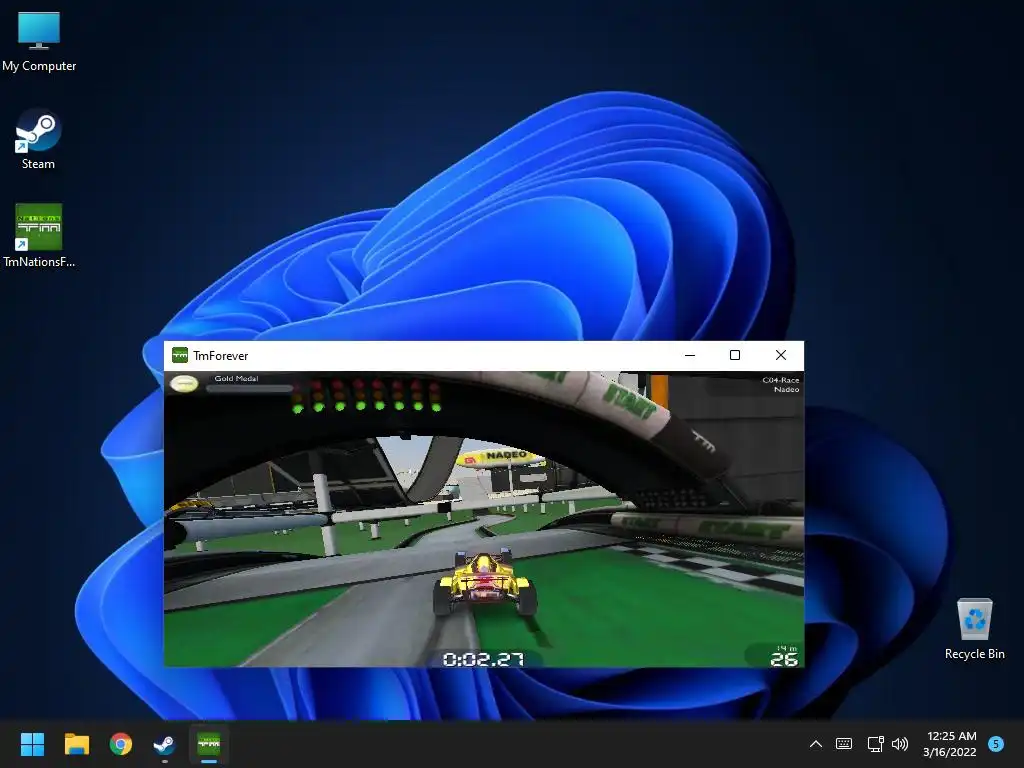This screenshot has width=1024, height=768.
Task: Close the TmForever window
Action: coord(780,355)
